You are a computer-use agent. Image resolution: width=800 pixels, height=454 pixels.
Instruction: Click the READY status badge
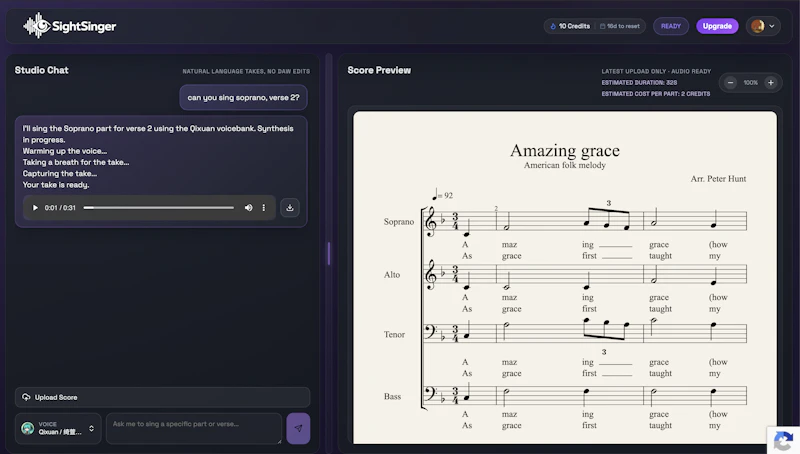pos(671,26)
